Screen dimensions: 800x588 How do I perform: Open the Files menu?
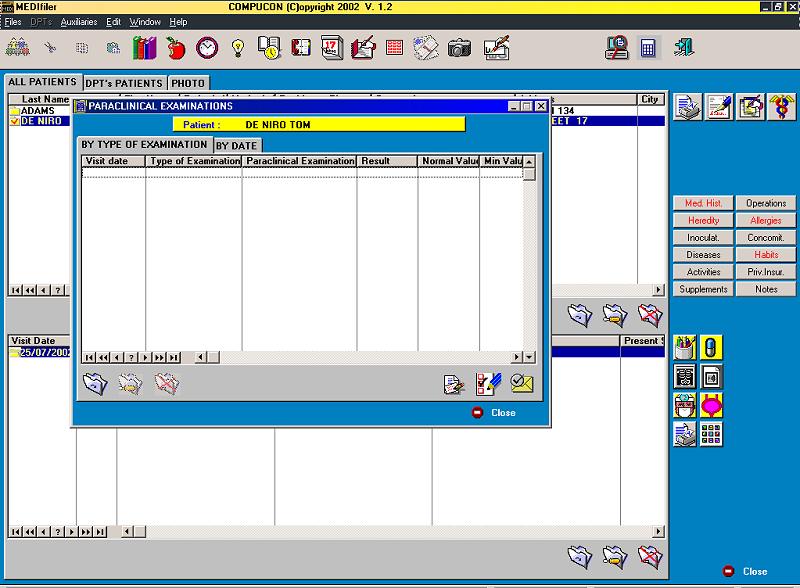click(x=13, y=22)
